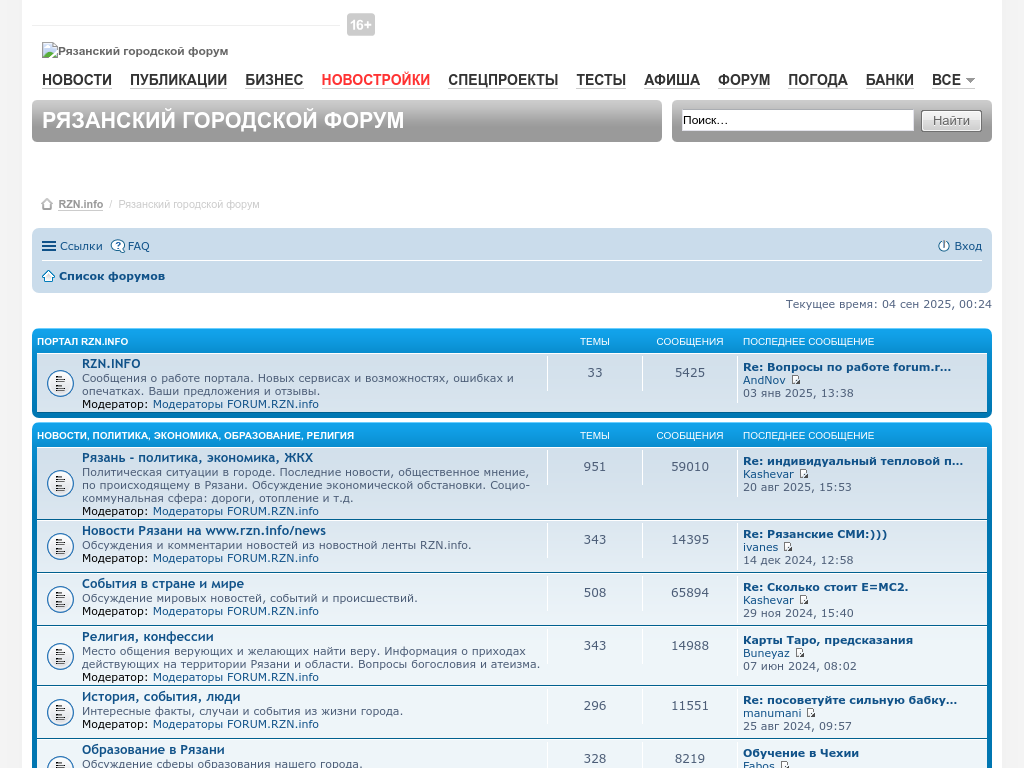
Task: Jump to latest post by Buneyaz
Action: 800,653
